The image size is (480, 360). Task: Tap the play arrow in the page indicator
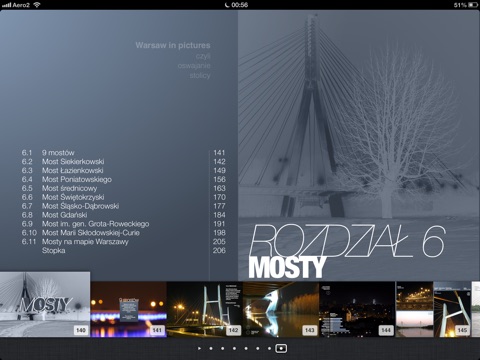(x=199, y=348)
